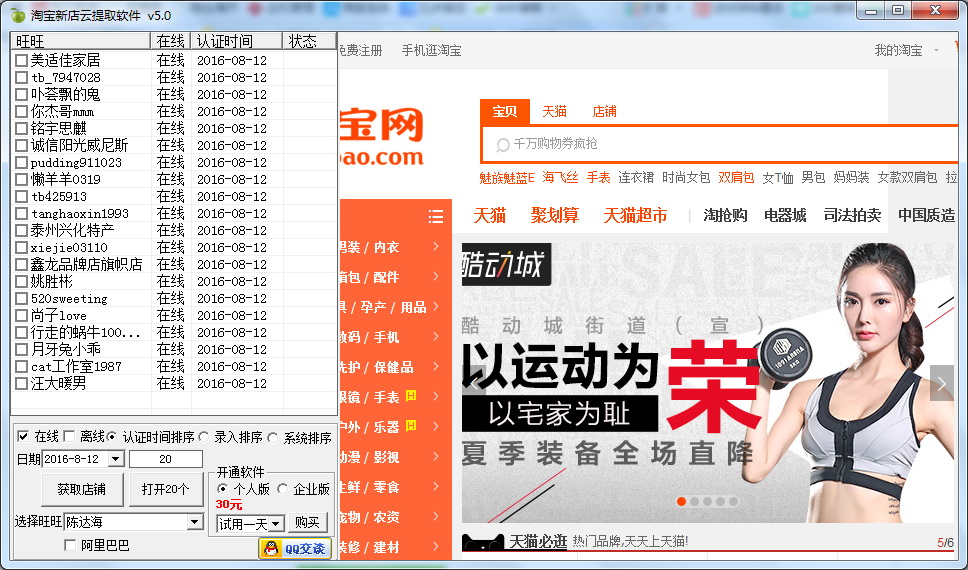Select the 月牙兔小乖 row name

click(66, 350)
